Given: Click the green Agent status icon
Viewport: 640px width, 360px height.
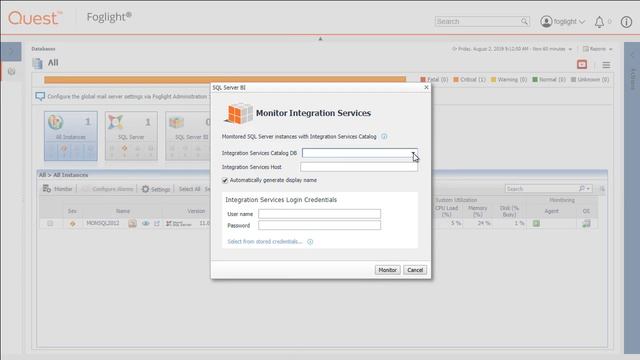Looking at the screenshot, I should 536,223.
